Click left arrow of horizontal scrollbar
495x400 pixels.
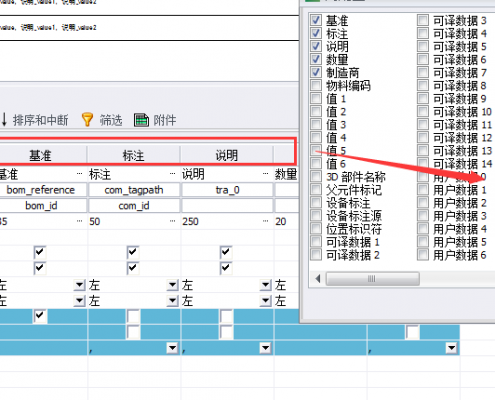[x=318, y=279]
